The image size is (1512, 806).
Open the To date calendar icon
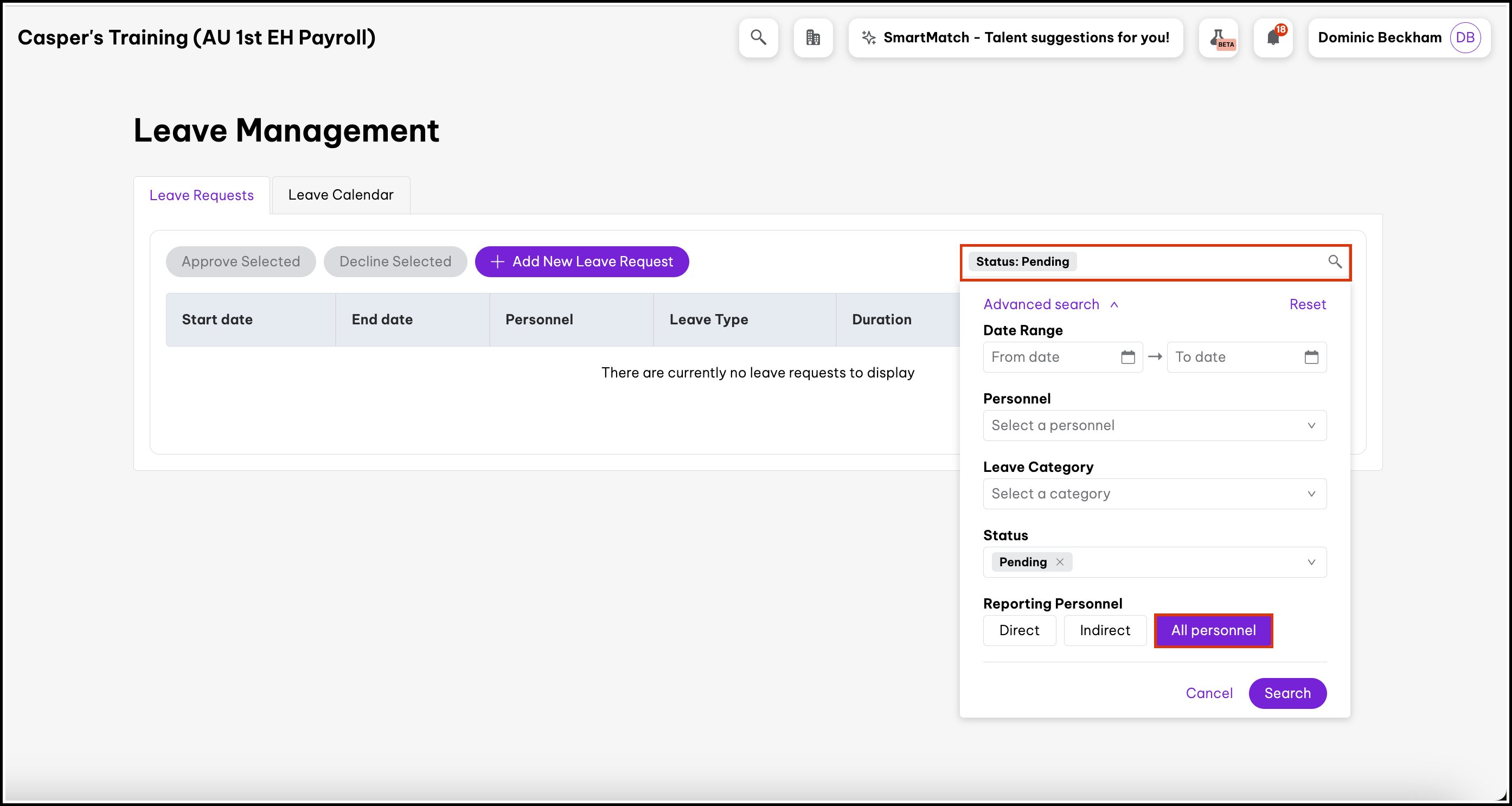(1311, 357)
